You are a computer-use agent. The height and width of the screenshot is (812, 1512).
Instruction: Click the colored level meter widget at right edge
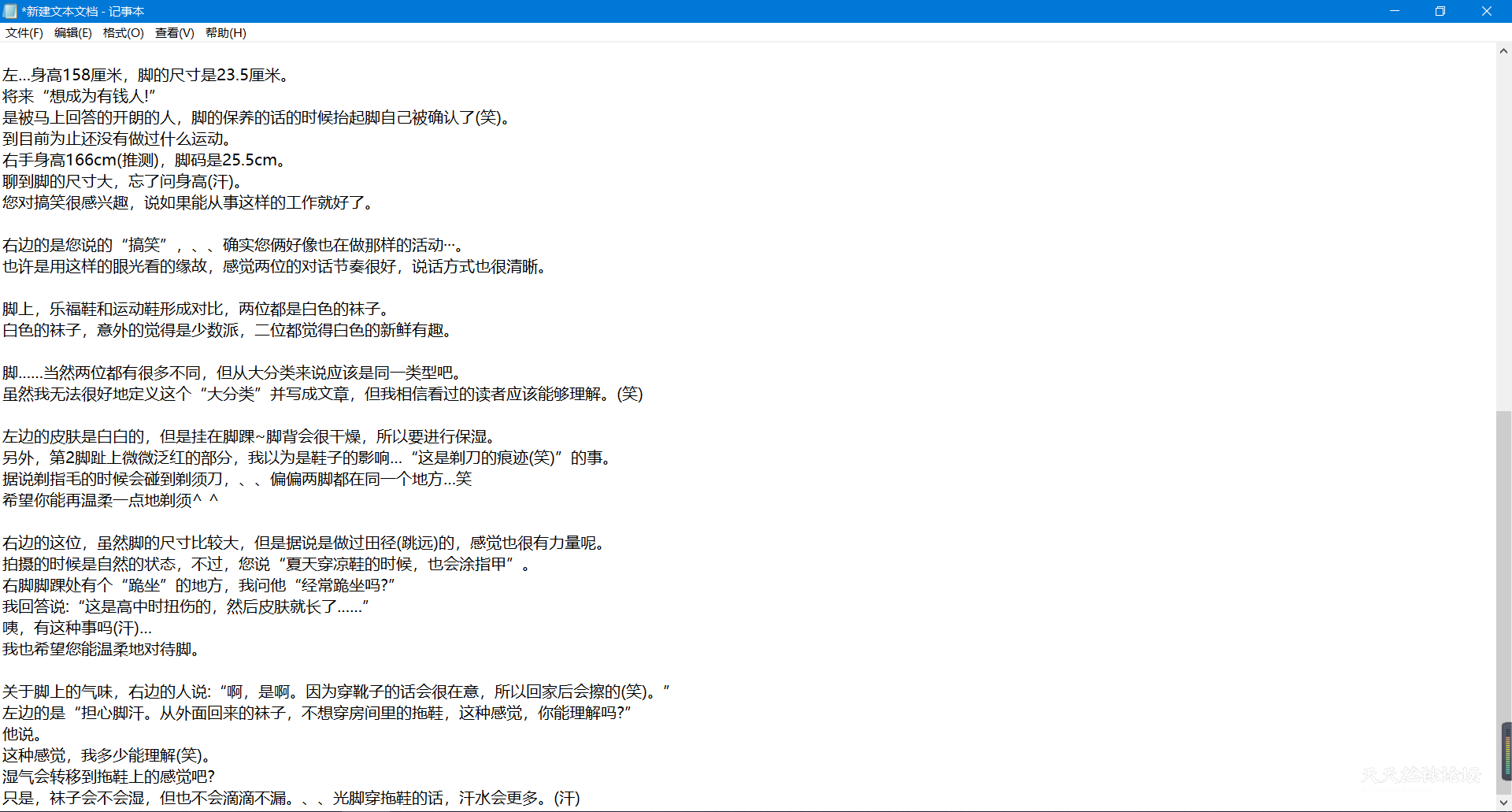[1506, 751]
